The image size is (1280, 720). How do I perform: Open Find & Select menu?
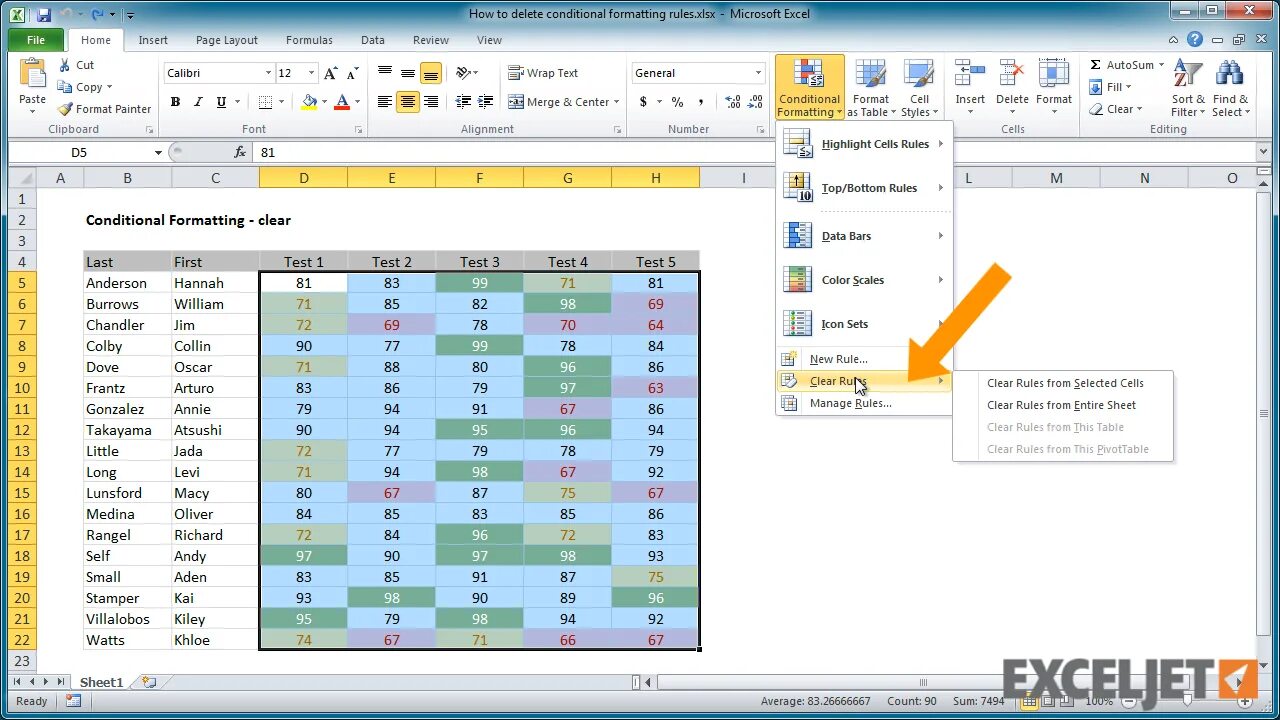(1230, 88)
